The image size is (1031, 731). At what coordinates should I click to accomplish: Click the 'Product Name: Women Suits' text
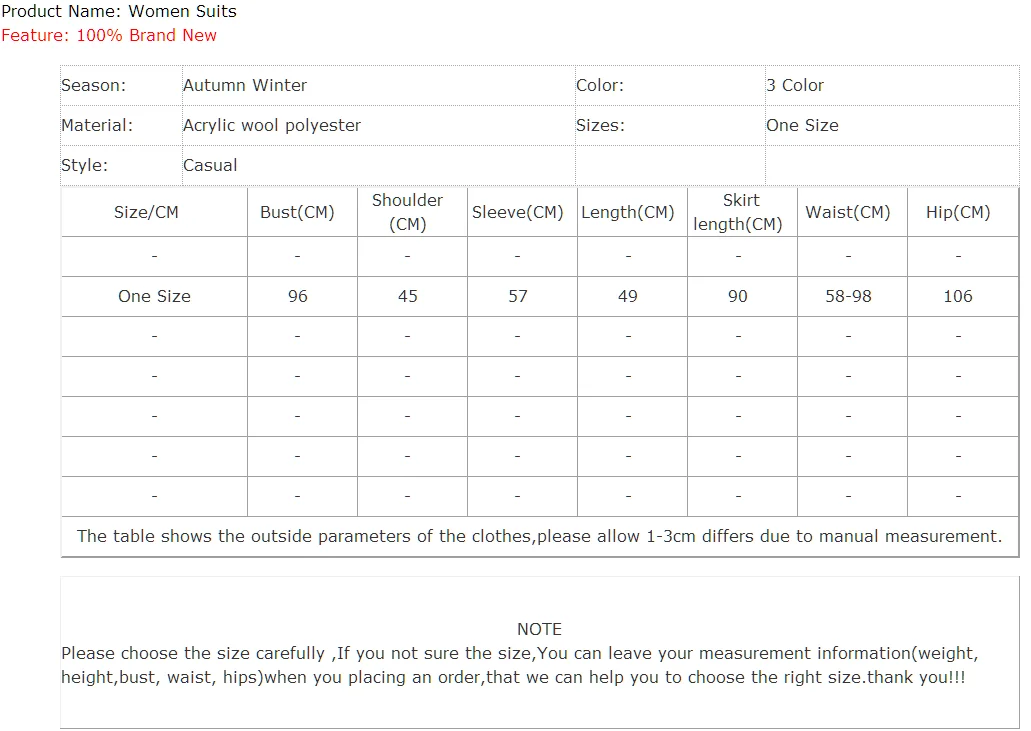coord(119,11)
